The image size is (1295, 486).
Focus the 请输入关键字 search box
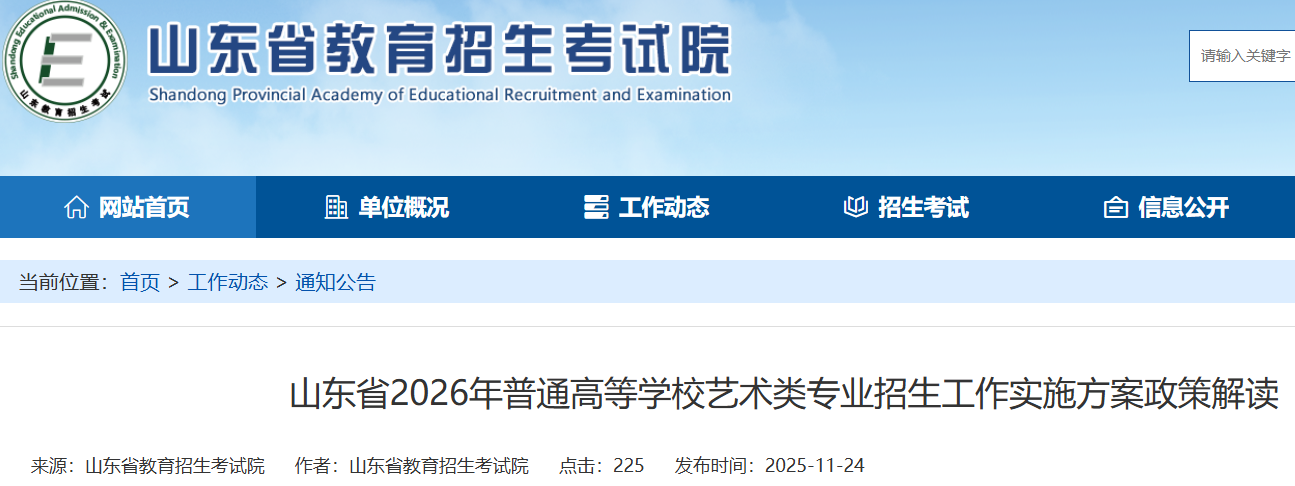pyautogui.click(x=1245, y=56)
